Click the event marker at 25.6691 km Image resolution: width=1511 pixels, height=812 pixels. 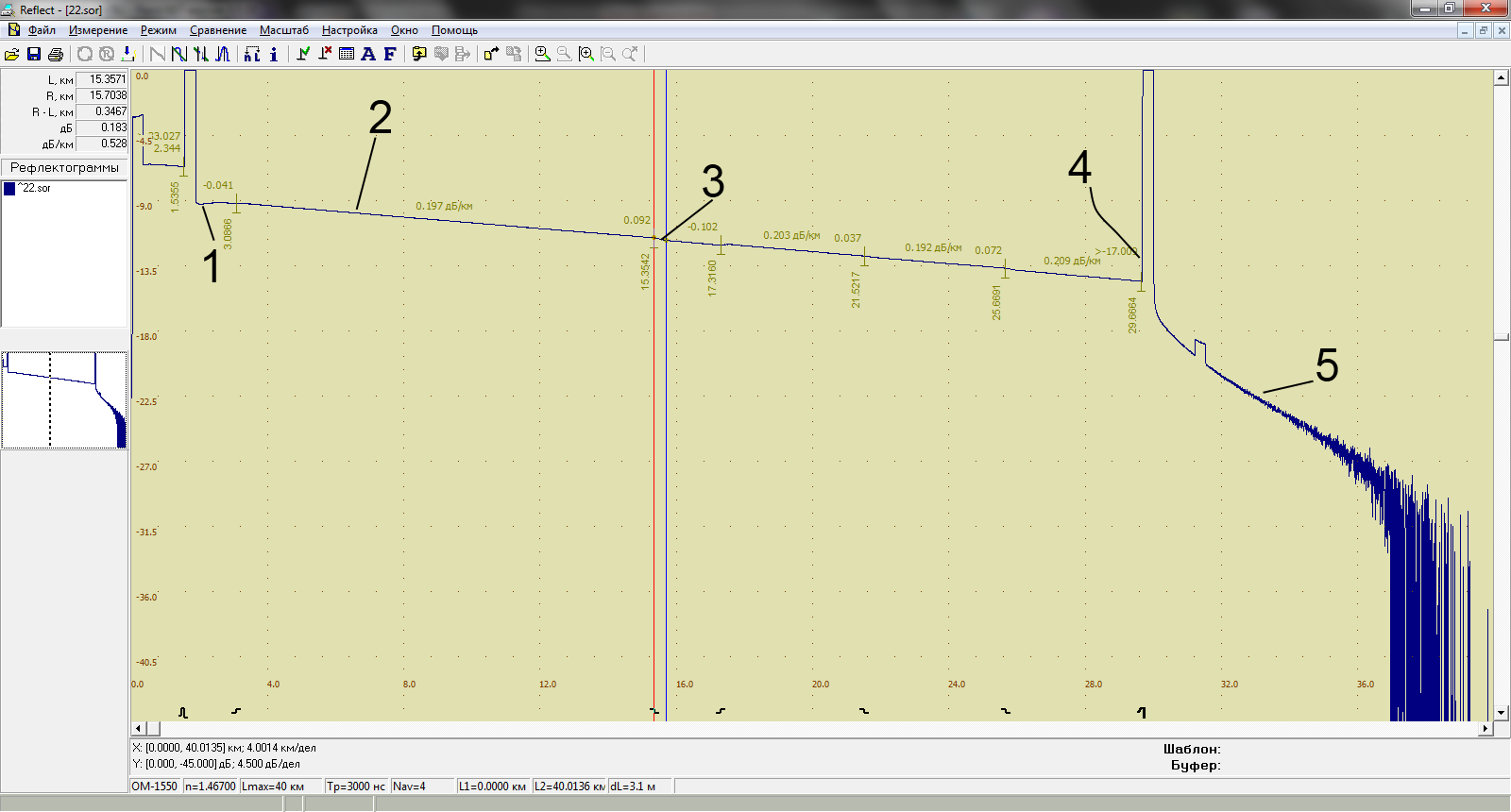(1005, 269)
